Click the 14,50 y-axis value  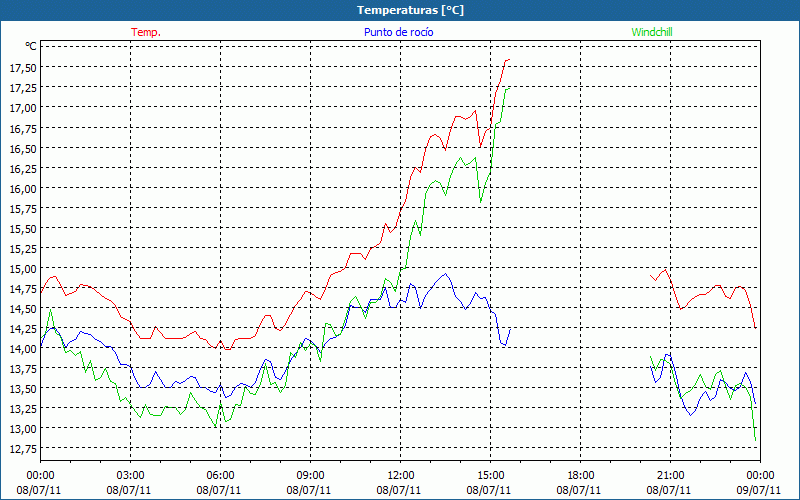(23, 309)
